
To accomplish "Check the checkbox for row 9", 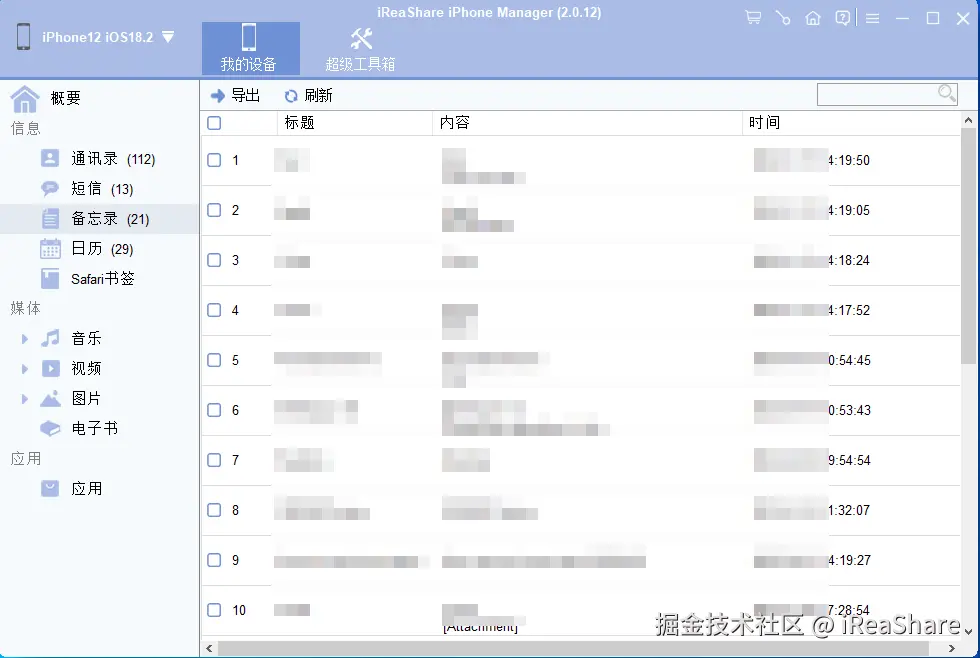I will tap(214, 560).
